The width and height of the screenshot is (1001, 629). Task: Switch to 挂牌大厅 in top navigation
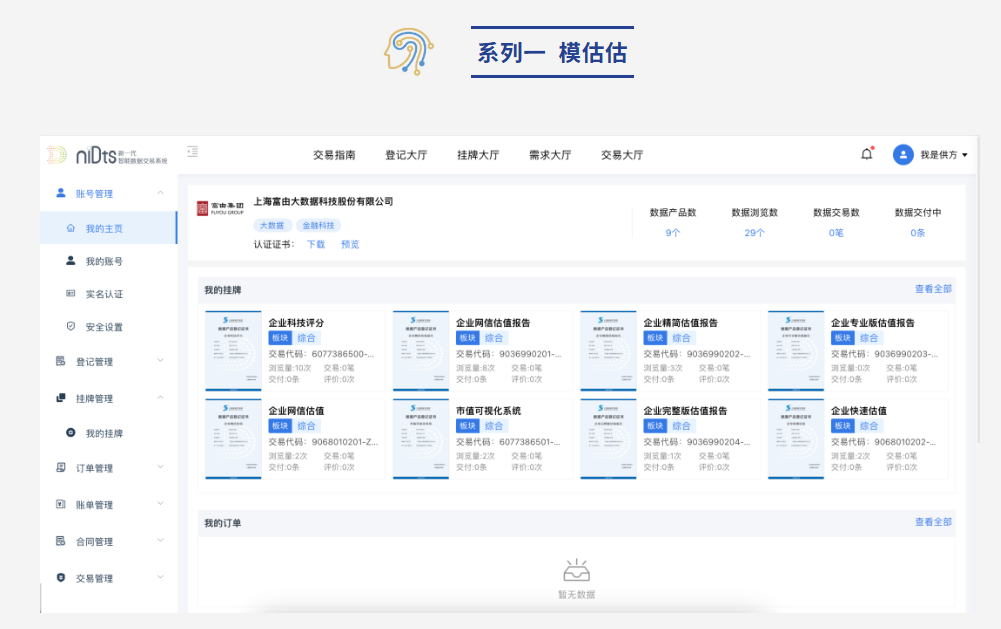click(x=478, y=155)
